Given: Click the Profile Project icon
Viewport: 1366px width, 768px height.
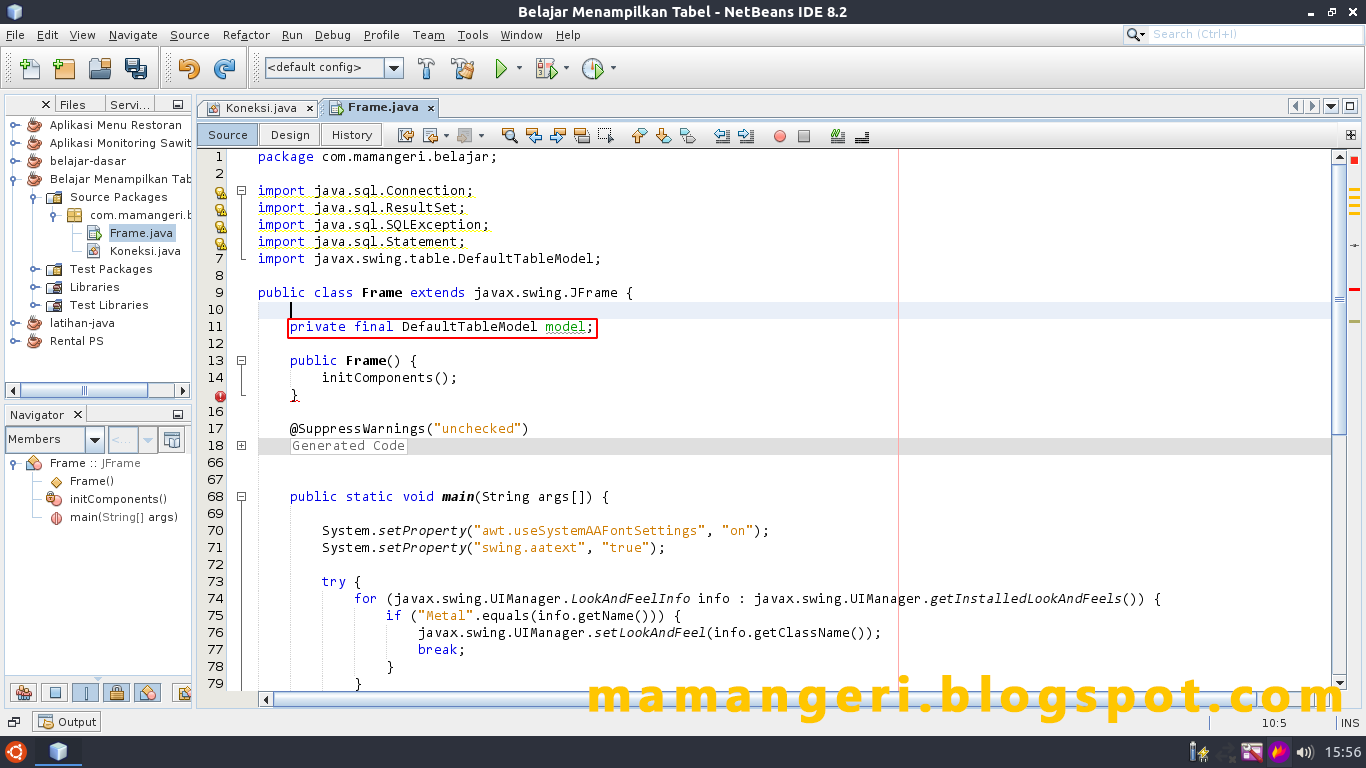Looking at the screenshot, I should pyautogui.click(x=592, y=68).
